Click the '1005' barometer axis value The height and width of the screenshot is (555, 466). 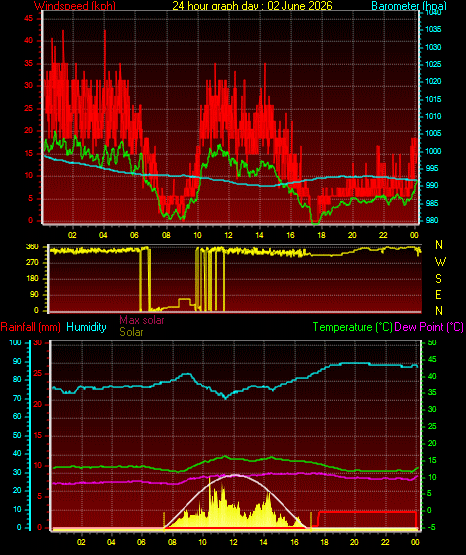[433, 133]
